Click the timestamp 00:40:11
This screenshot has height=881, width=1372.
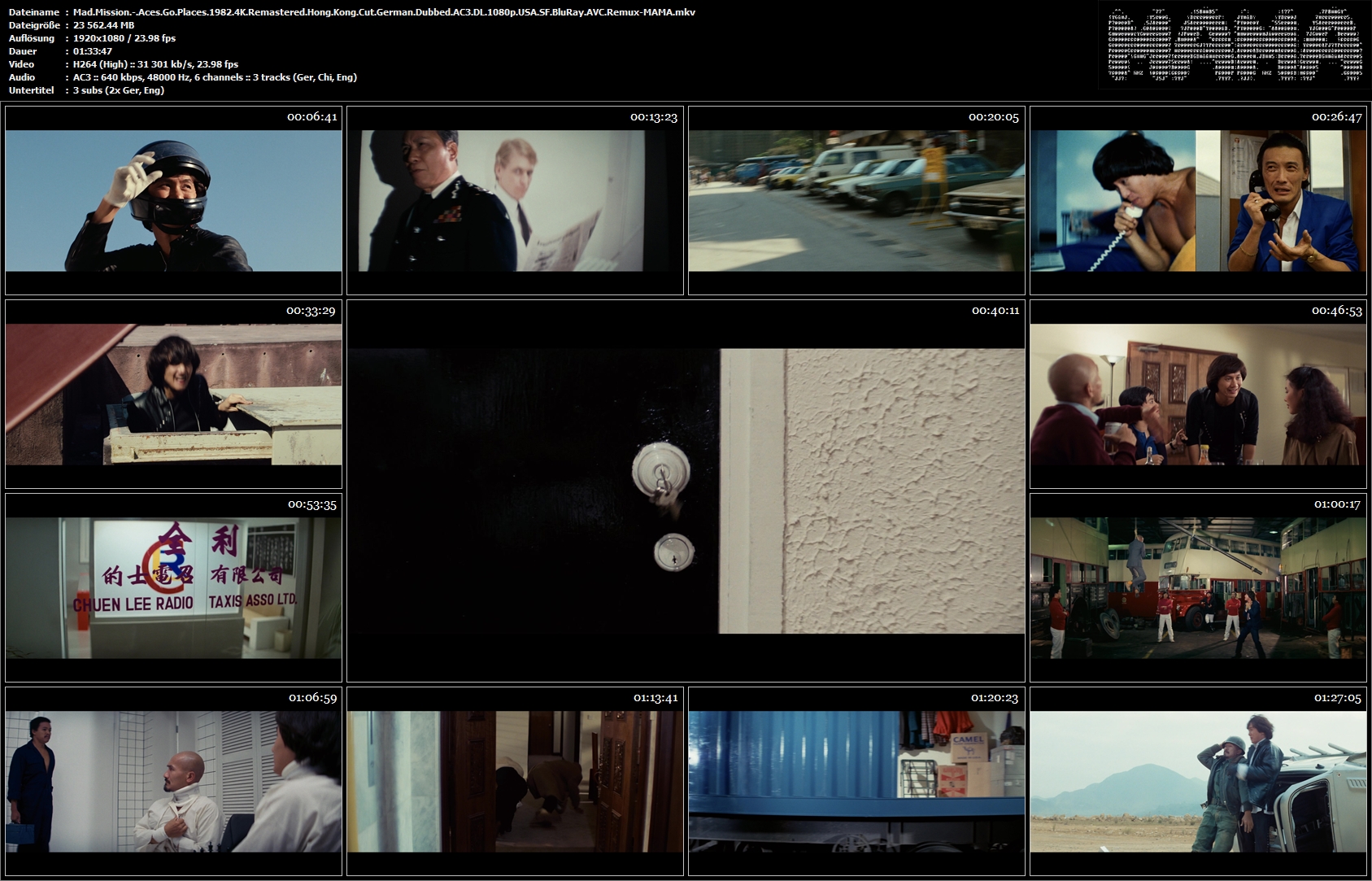pos(995,311)
